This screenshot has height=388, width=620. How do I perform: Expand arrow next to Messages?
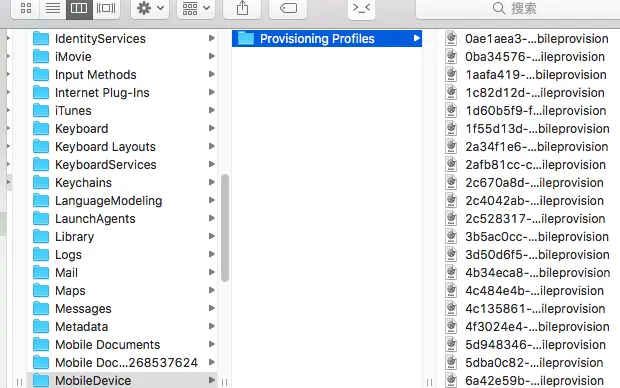pos(212,308)
